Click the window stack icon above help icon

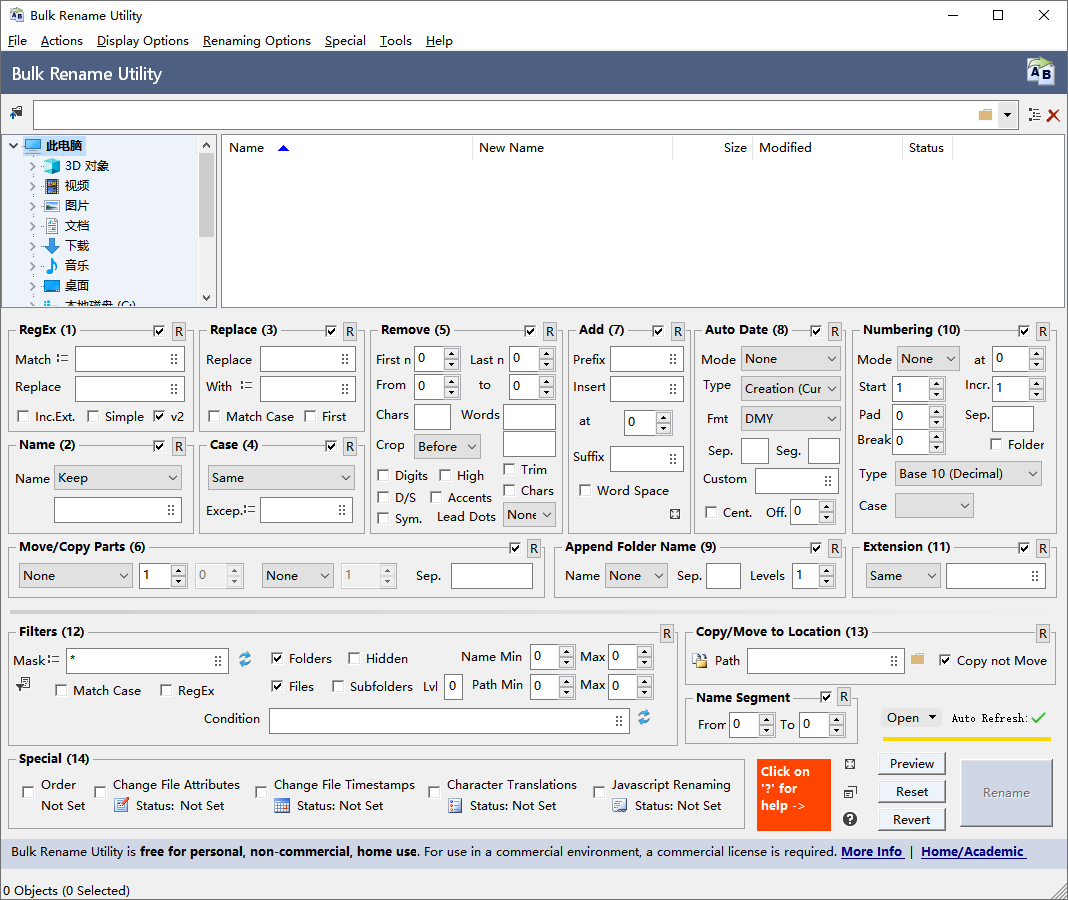coord(850,792)
